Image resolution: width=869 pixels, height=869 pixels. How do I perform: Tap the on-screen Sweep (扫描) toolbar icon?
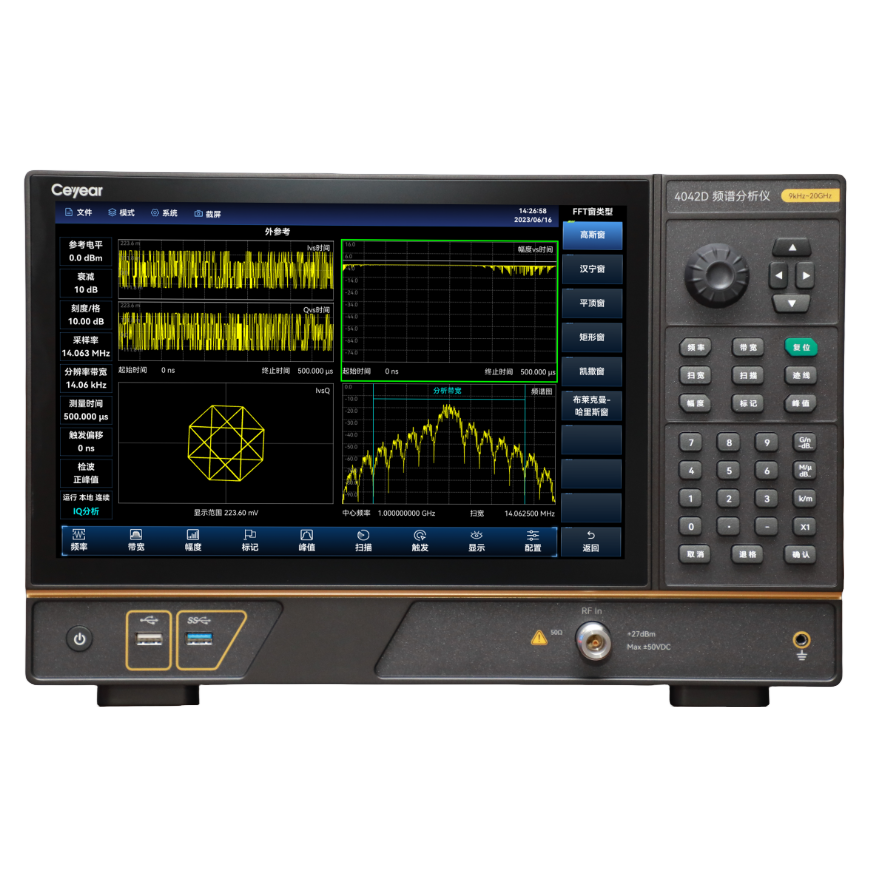tap(364, 536)
